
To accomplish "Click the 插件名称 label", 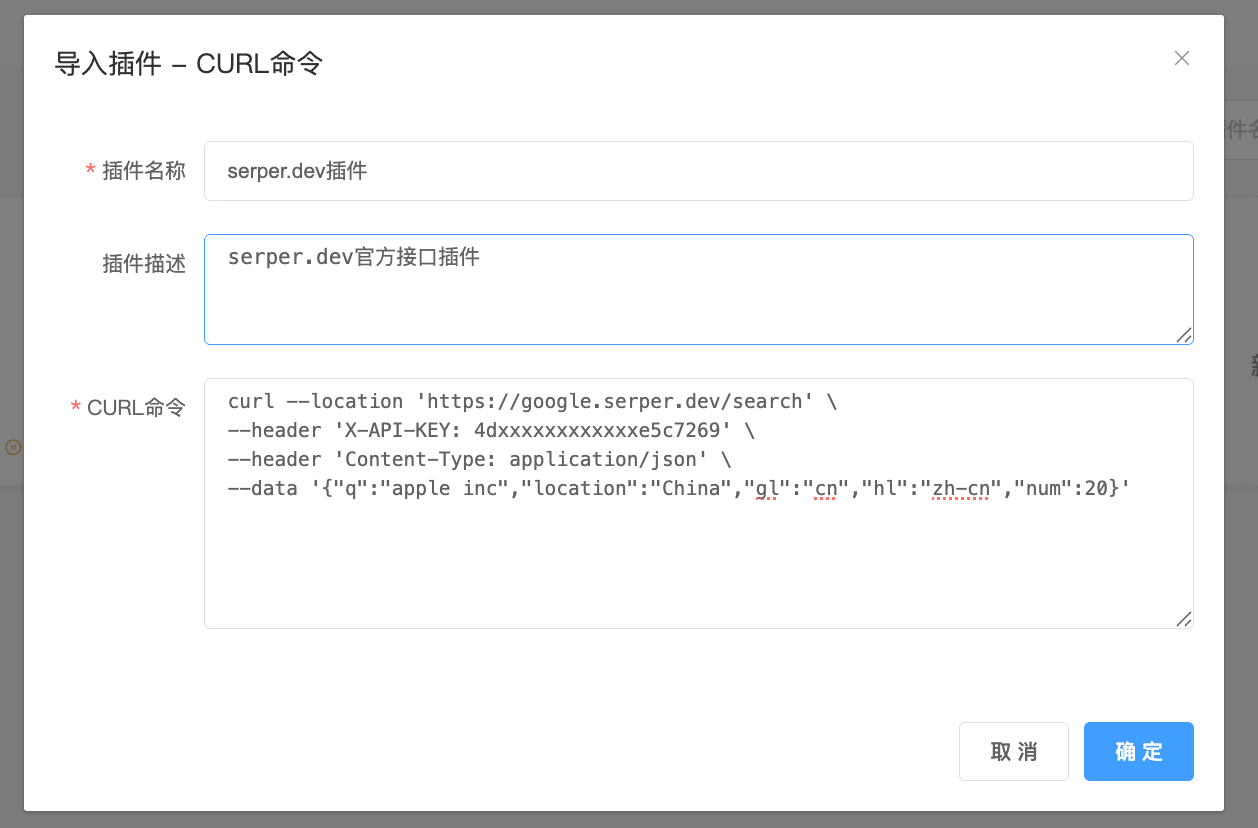I will click(143, 171).
